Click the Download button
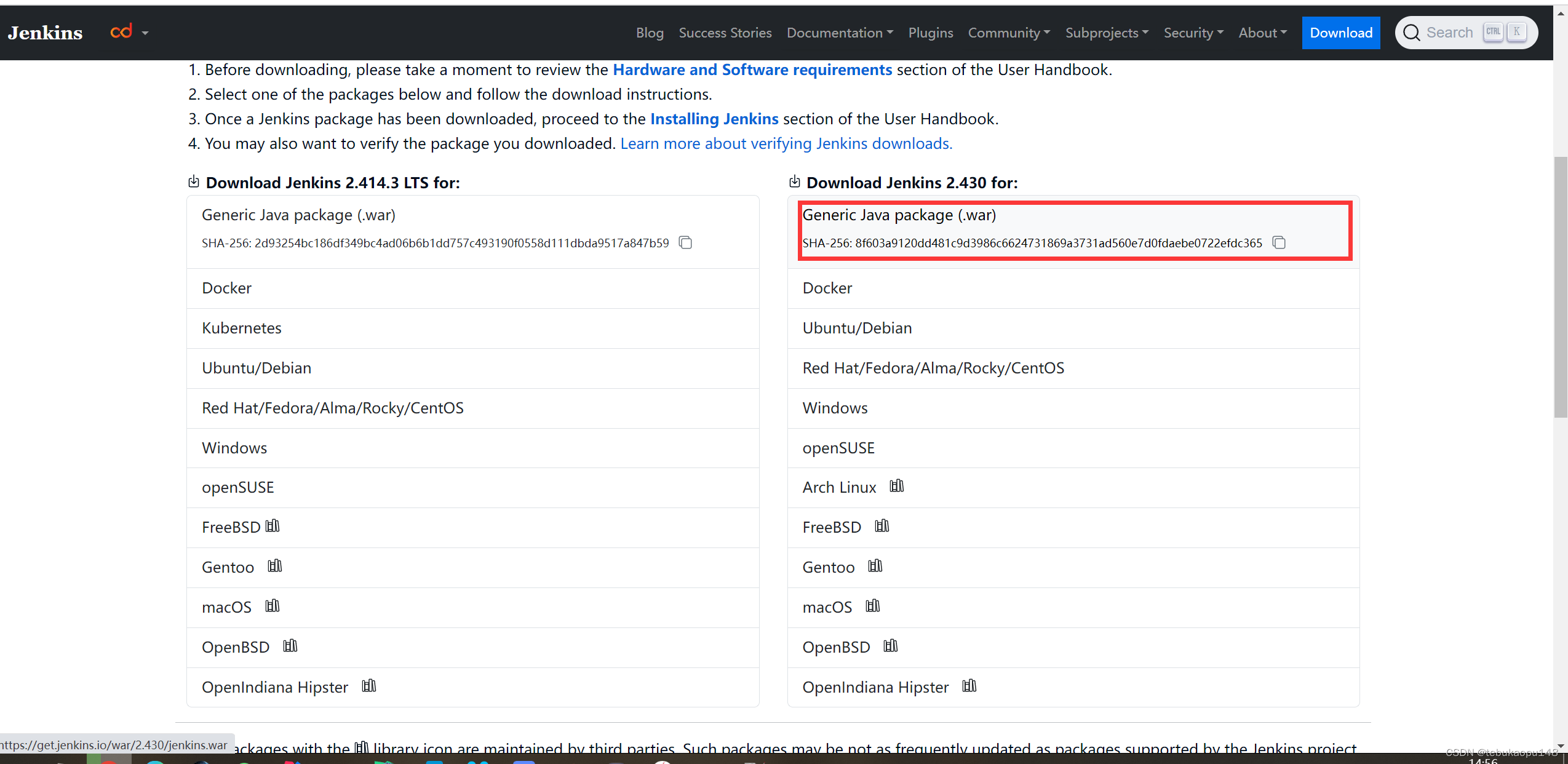Image resolution: width=1568 pixels, height=764 pixels. point(1341,32)
